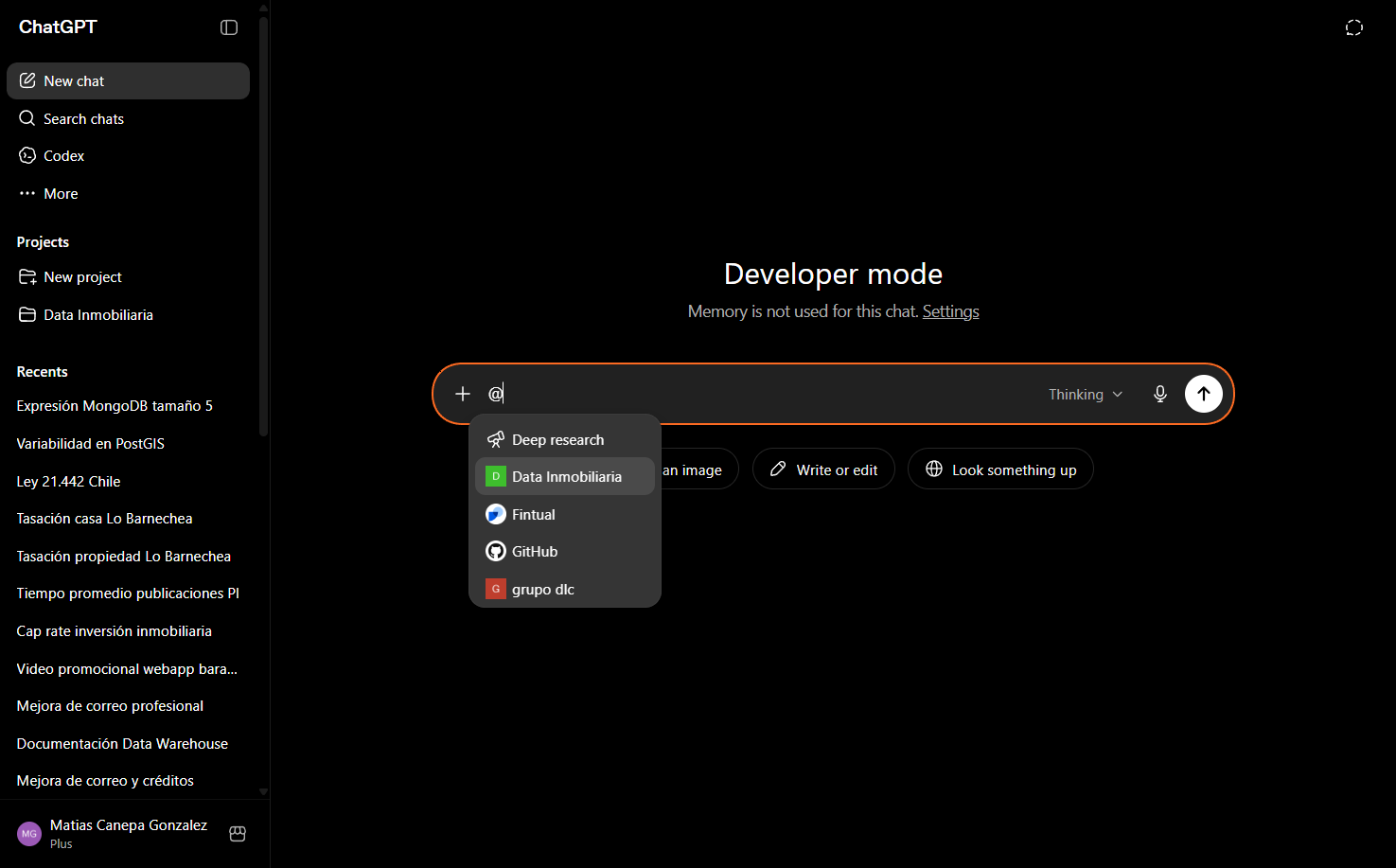Open chat Tasación propiedad Lo Barnechea
Image resolution: width=1396 pixels, height=868 pixels.
(x=128, y=557)
